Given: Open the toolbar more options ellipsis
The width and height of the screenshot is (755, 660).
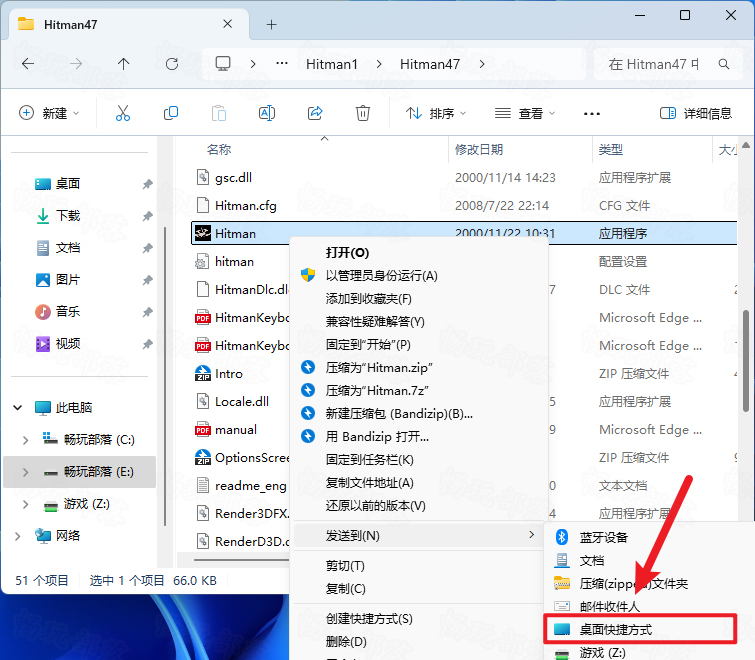Looking at the screenshot, I should [592, 114].
